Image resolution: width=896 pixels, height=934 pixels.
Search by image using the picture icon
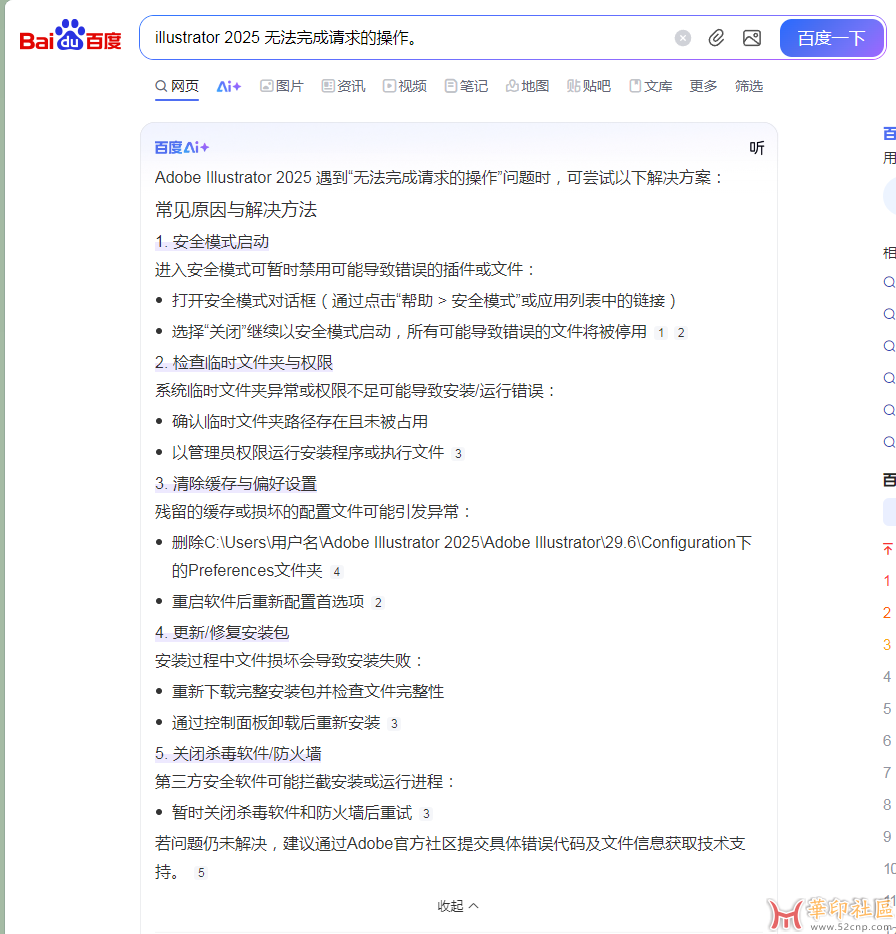(x=752, y=38)
